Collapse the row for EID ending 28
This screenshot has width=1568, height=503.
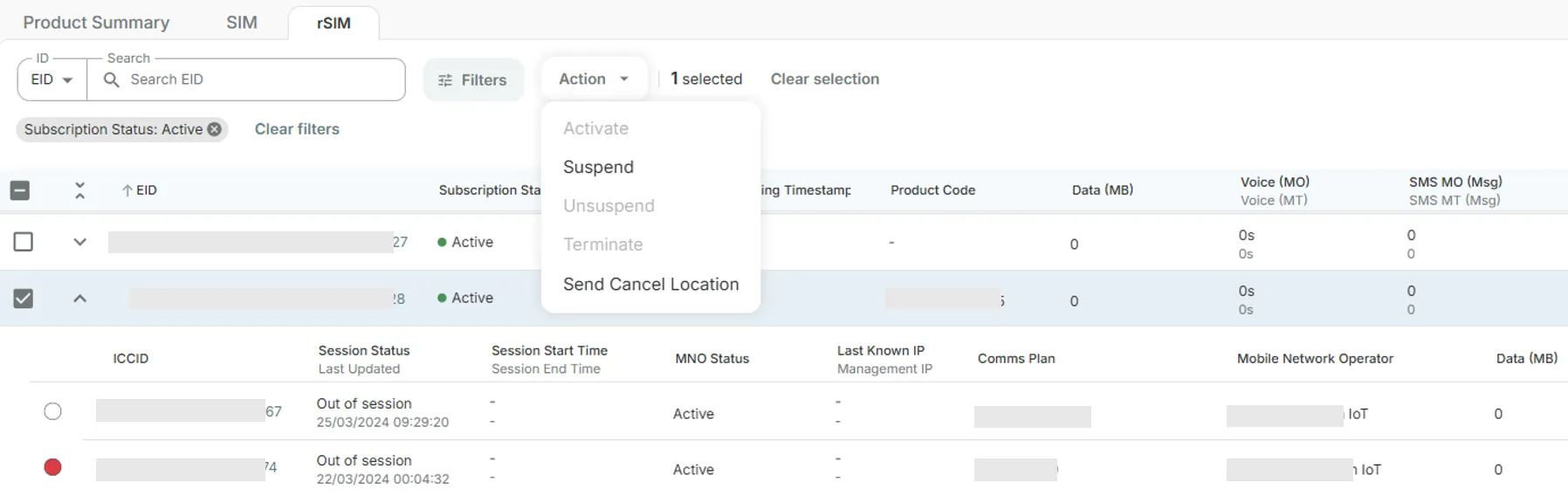[x=79, y=299]
